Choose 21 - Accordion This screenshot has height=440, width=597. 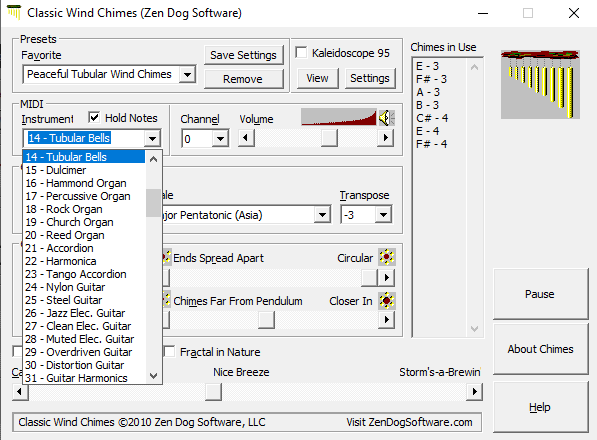click(84, 248)
